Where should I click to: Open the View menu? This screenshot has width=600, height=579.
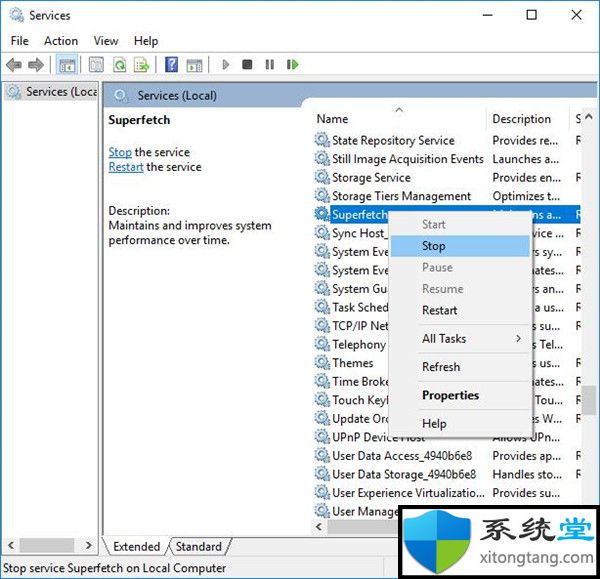coord(106,41)
